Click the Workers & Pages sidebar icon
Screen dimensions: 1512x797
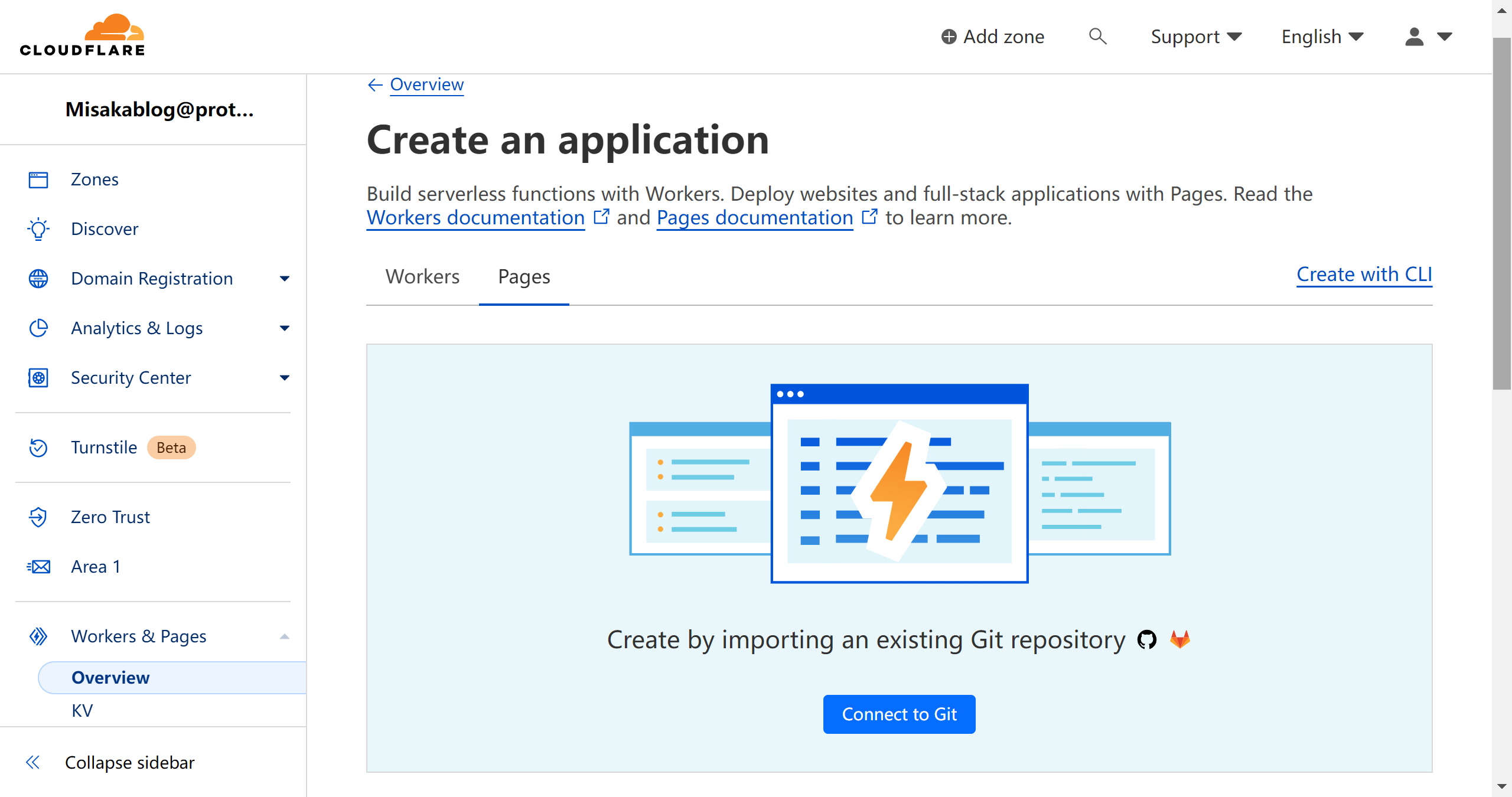point(39,636)
